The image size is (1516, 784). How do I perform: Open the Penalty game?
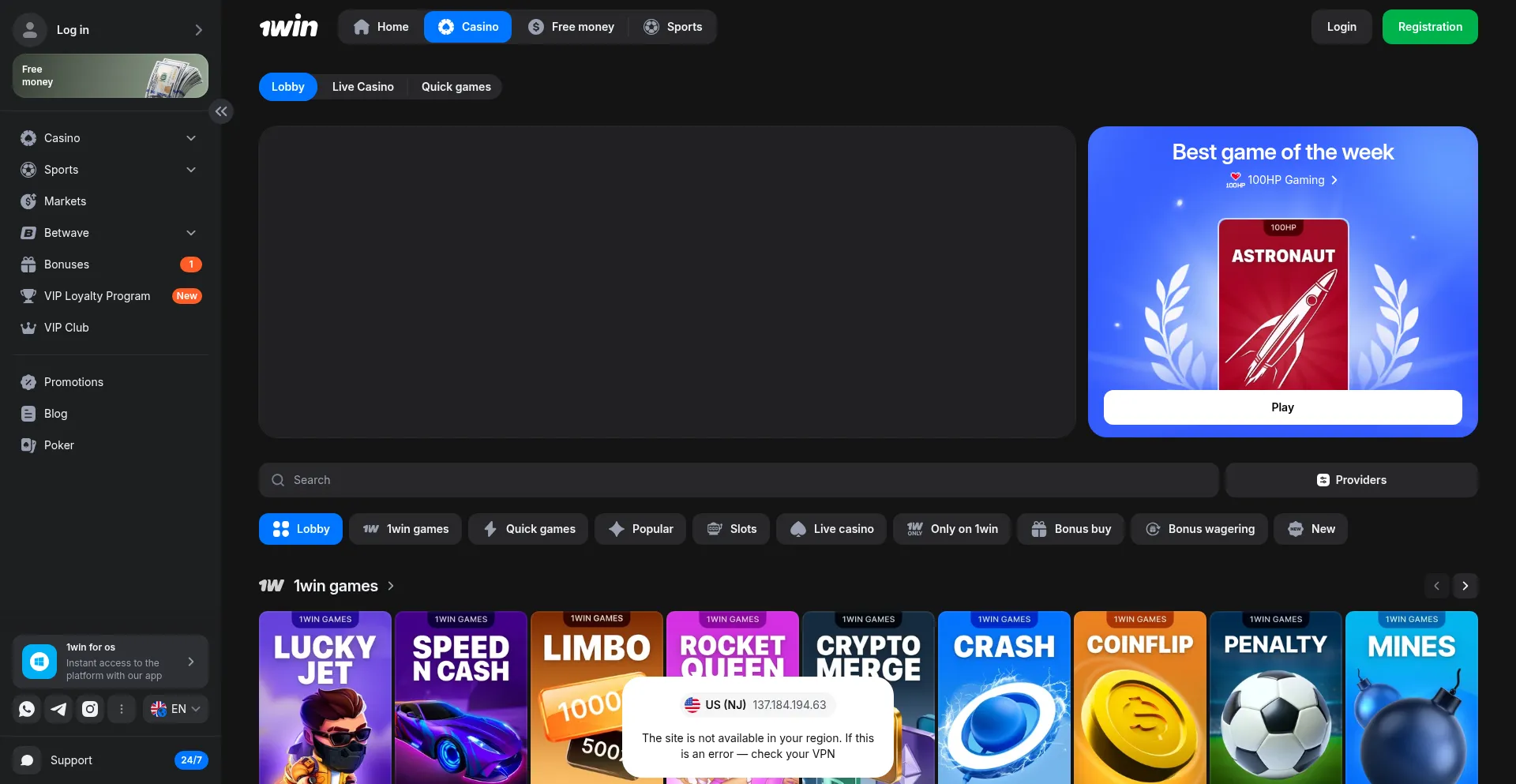point(1276,698)
